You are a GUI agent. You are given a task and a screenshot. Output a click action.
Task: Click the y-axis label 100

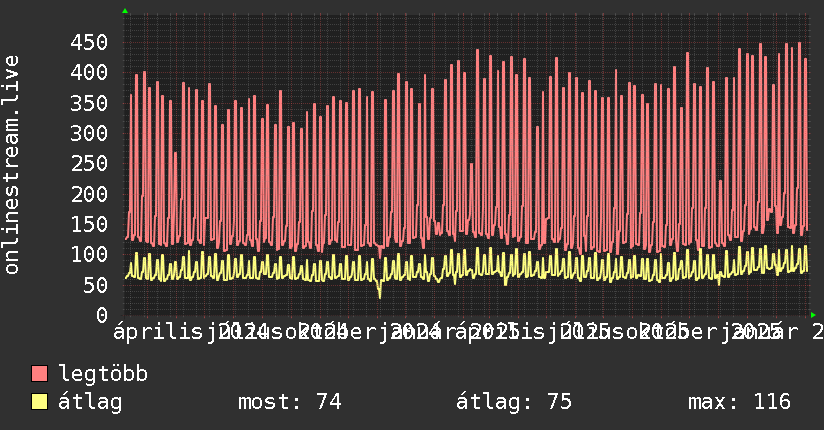click(x=89, y=254)
